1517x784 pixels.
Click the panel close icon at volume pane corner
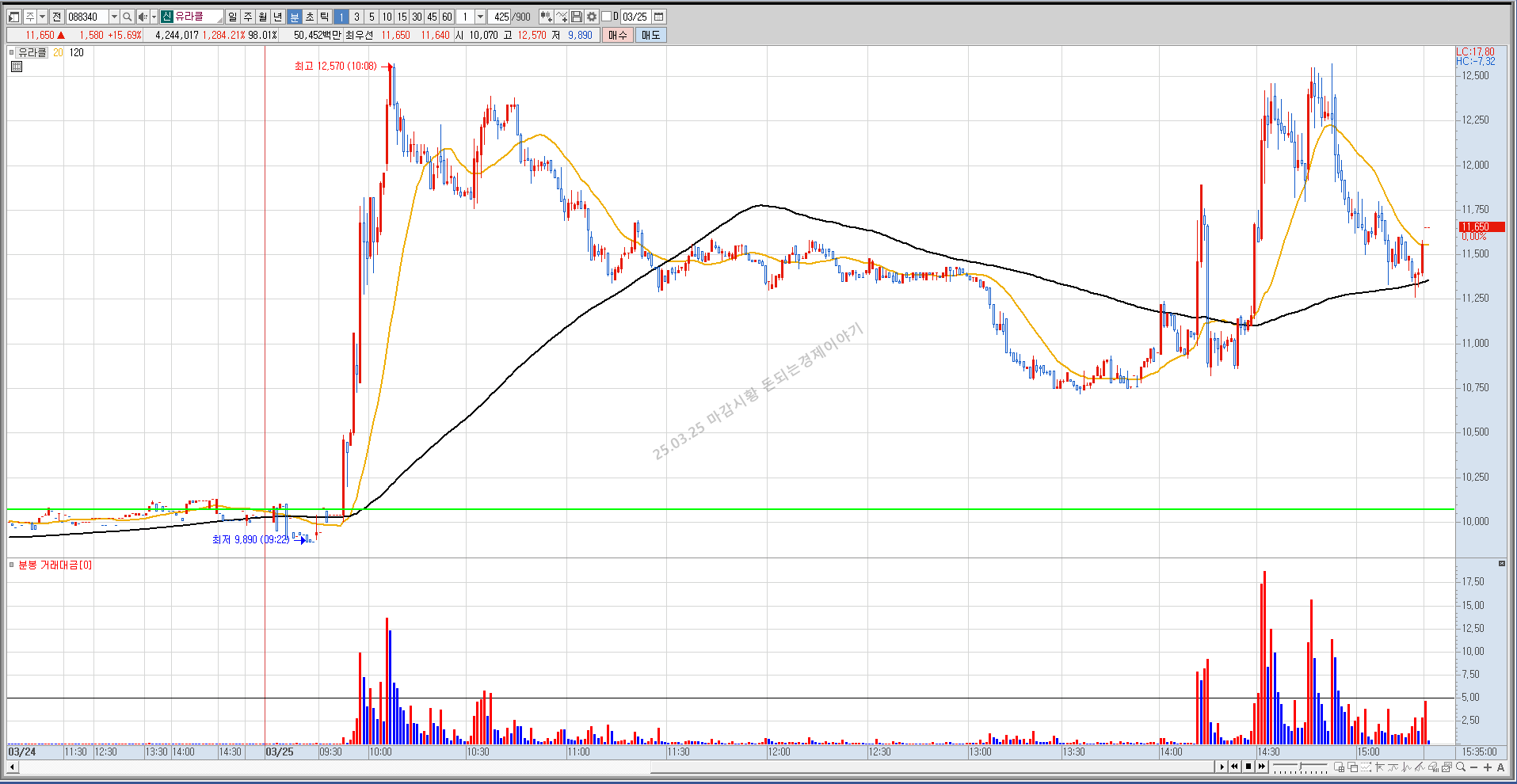pyautogui.click(x=1501, y=564)
